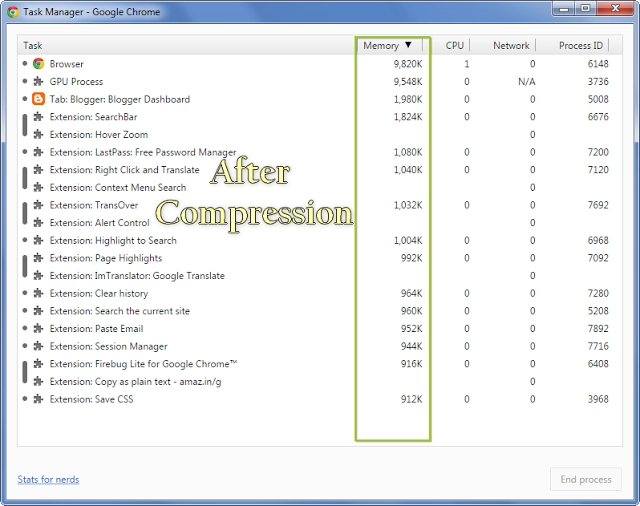The height and width of the screenshot is (506, 640).
Task: Select the Browser task row
Action: pyautogui.click(x=320, y=64)
